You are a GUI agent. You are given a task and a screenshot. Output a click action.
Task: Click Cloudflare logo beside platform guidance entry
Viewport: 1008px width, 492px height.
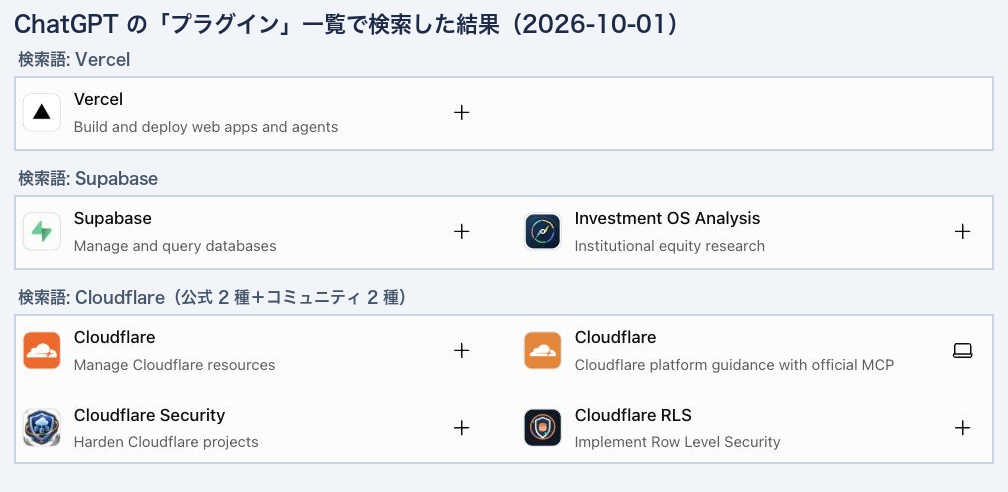click(543, 351)
